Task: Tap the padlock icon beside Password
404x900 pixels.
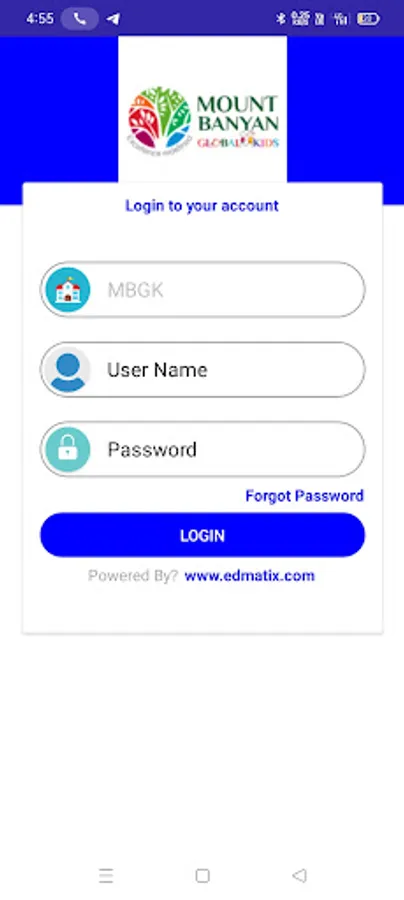Action: coord(68,449)
